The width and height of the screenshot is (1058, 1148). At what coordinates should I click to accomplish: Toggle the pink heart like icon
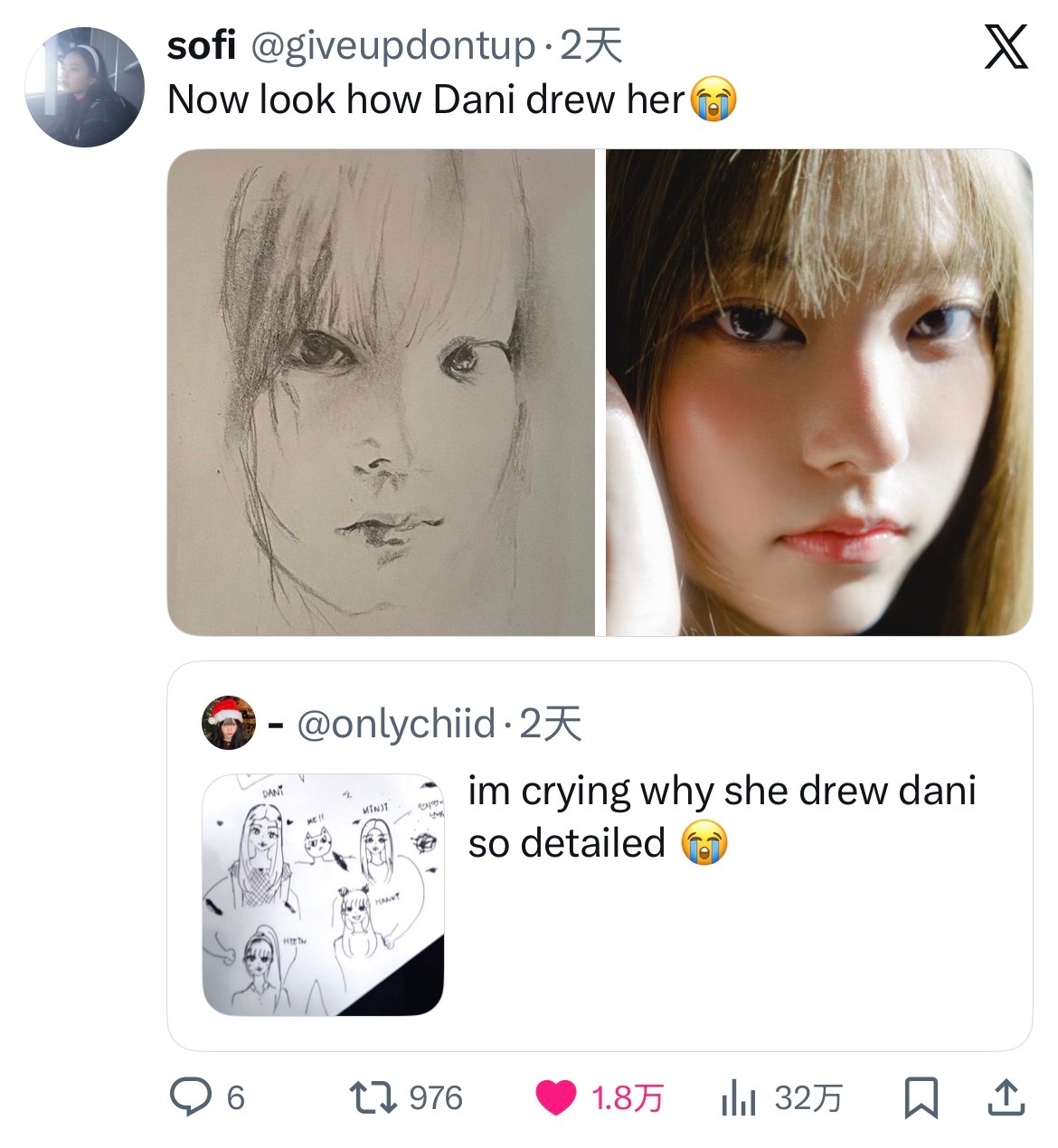pos(555,1097)
